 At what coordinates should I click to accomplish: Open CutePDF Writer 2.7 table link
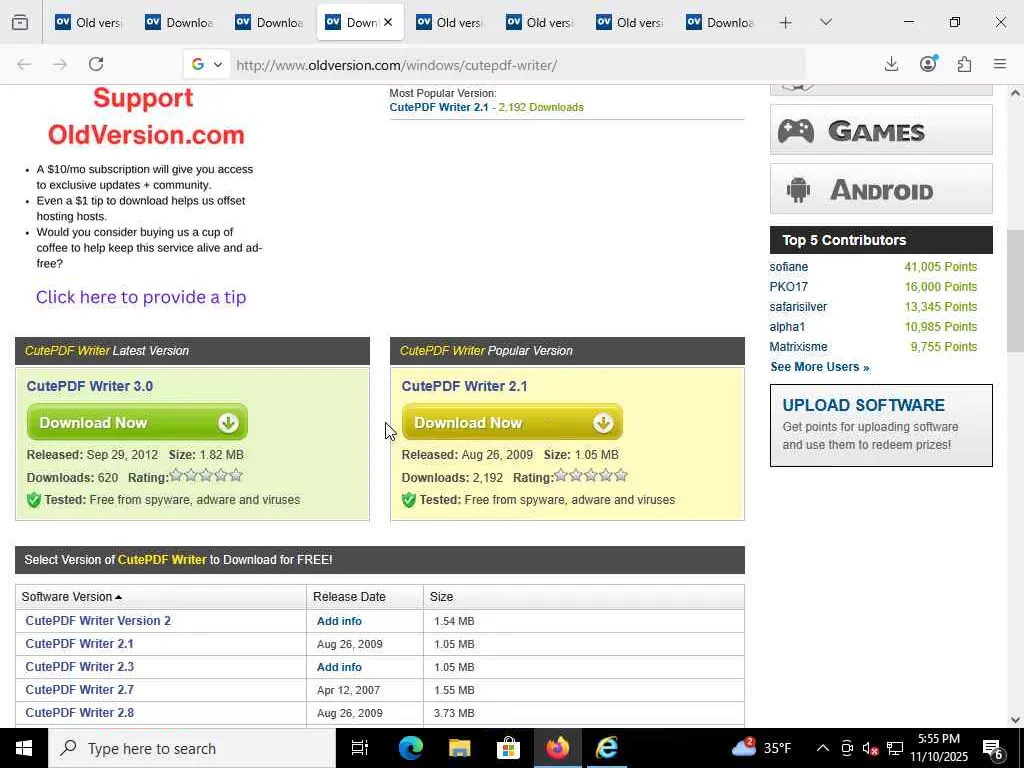pyautogui.click(x=80, y=690)
